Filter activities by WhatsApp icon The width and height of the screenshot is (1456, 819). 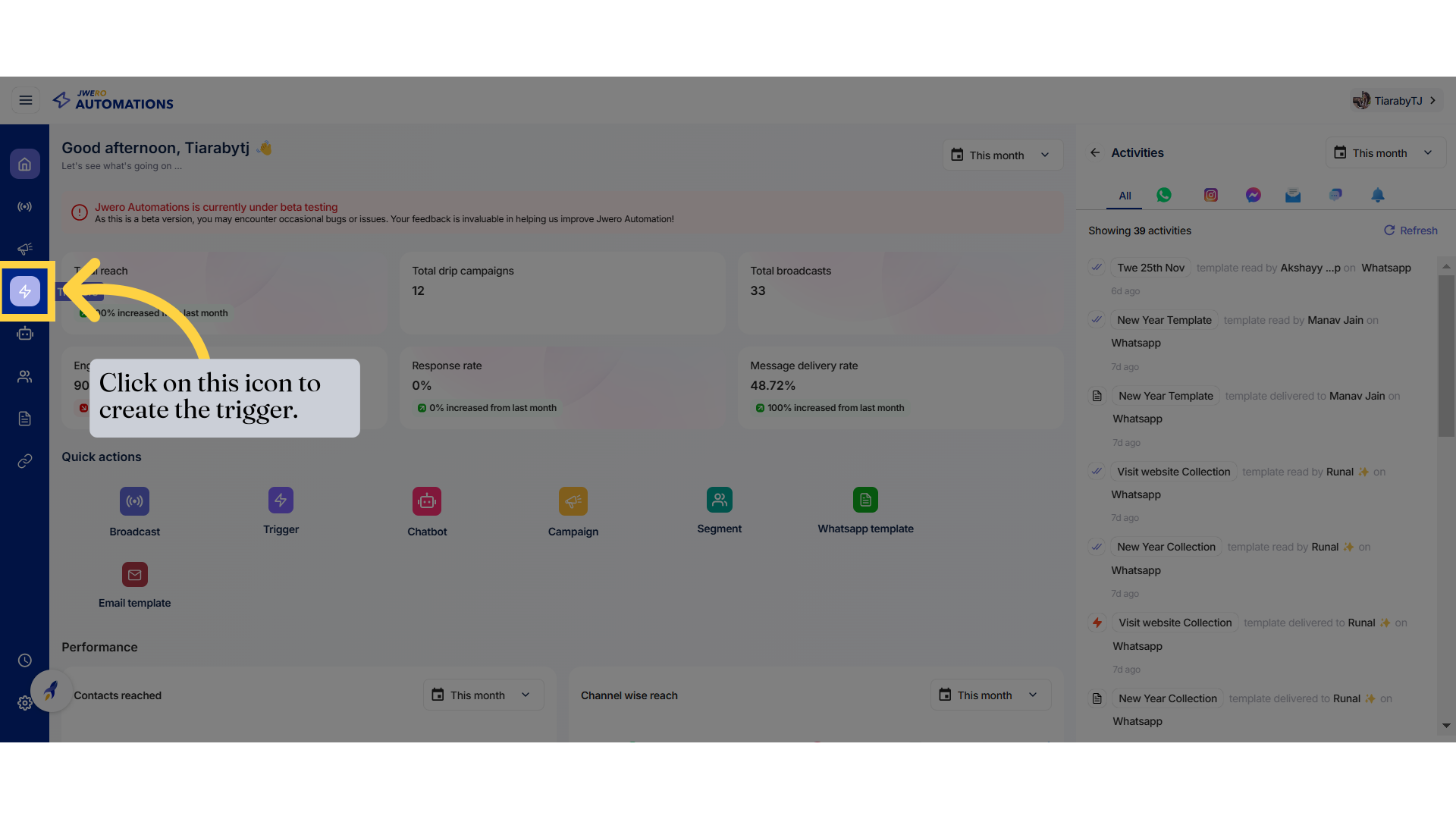[x=1163, y=195]
